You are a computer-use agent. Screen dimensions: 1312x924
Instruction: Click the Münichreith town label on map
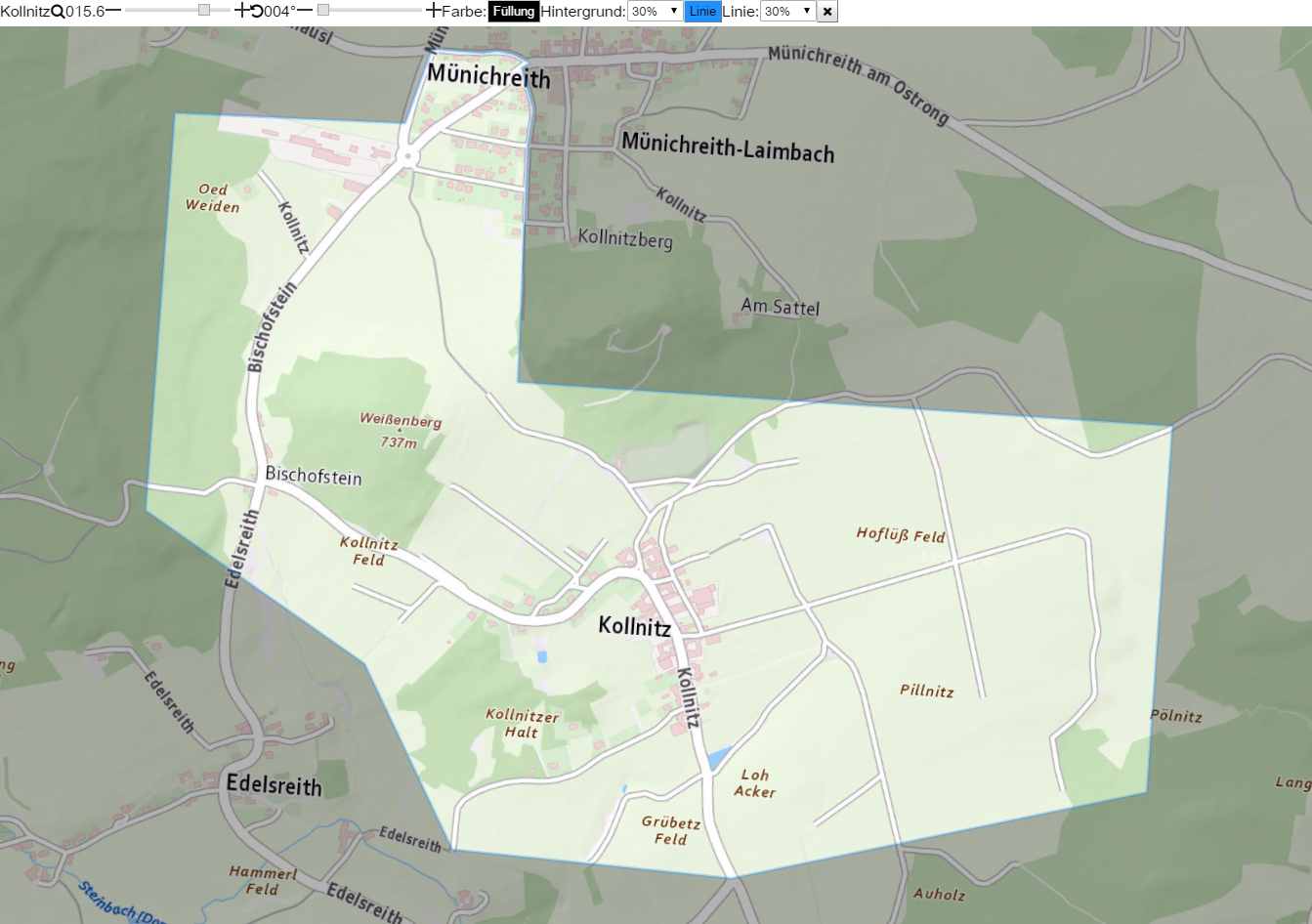point(488,76)
